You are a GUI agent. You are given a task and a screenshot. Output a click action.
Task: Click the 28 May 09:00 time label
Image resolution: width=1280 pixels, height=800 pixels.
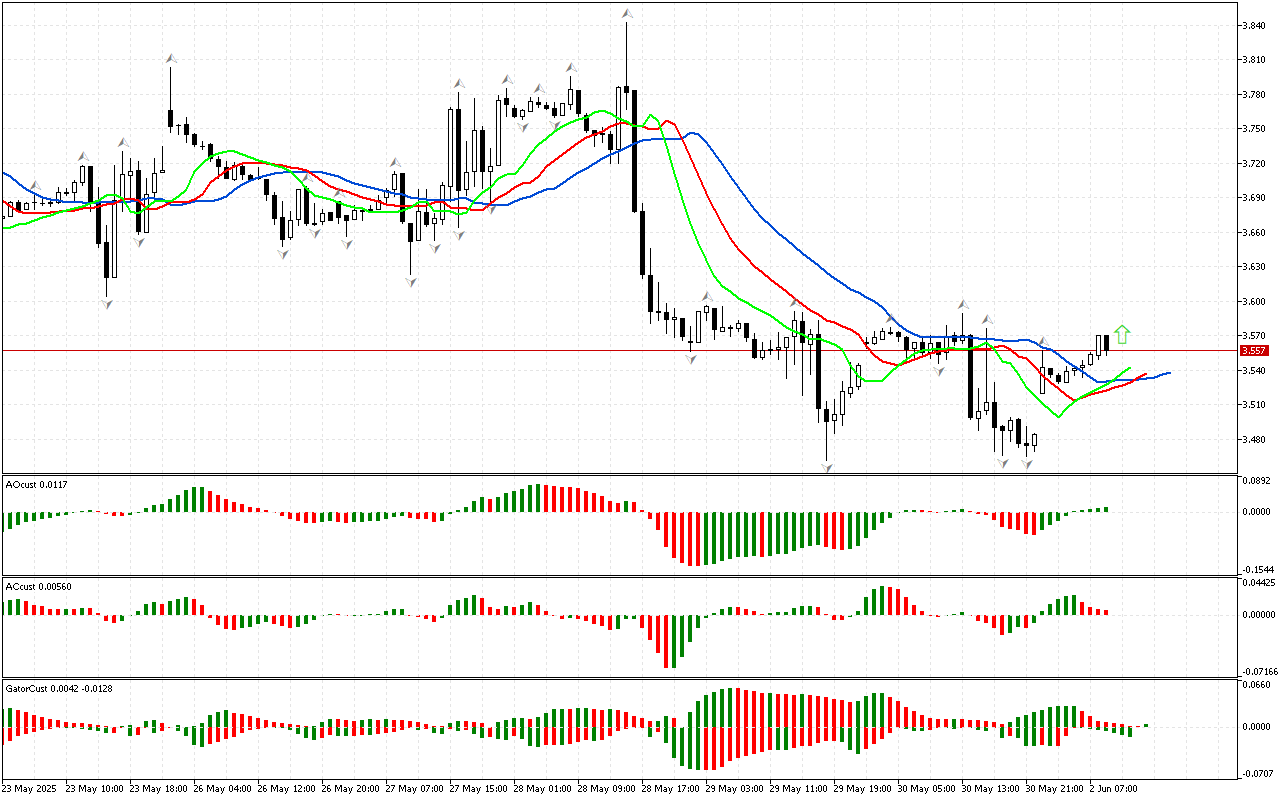click(609, 788)
